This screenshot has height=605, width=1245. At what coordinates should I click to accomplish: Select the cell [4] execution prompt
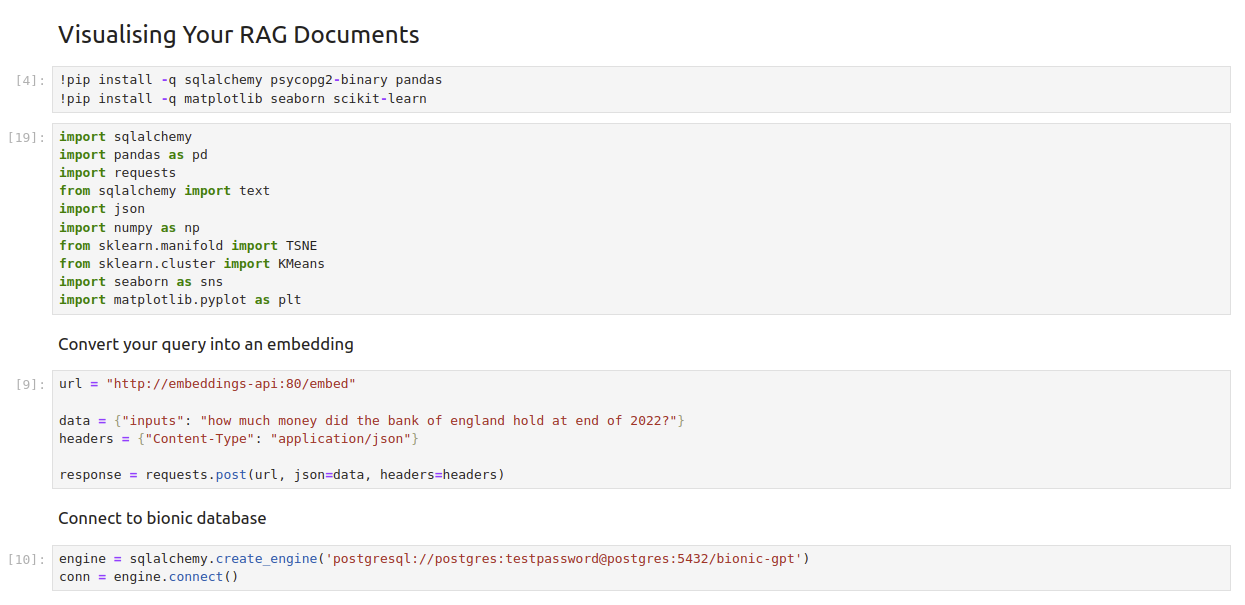30,81
